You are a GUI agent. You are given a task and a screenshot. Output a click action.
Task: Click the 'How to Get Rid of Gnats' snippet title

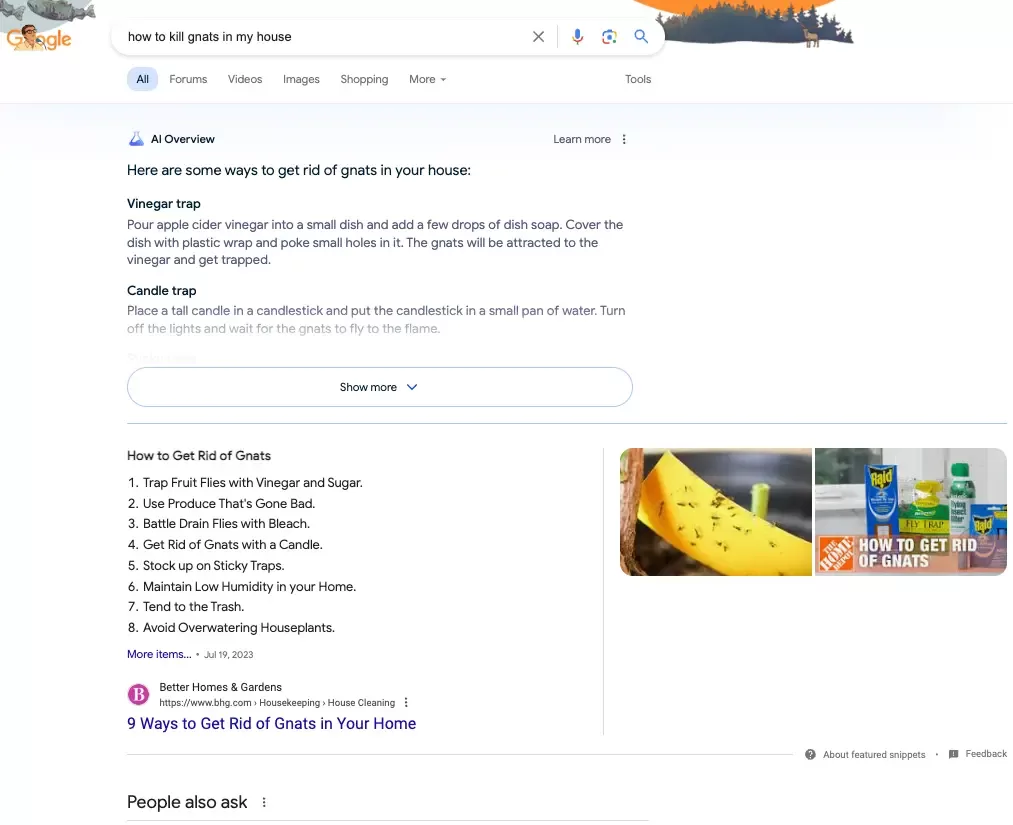pyautogui.click(x=199, y=455)
